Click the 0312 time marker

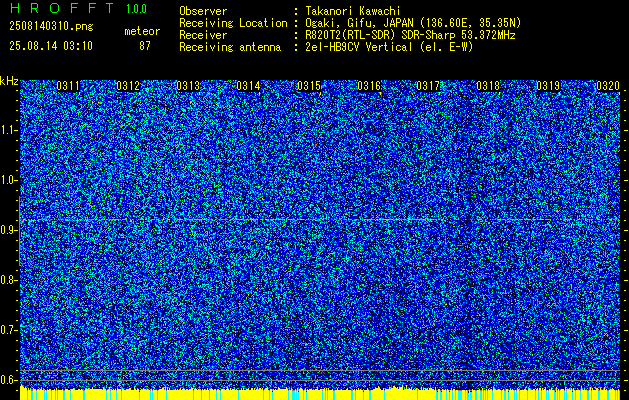pos(128,86)
